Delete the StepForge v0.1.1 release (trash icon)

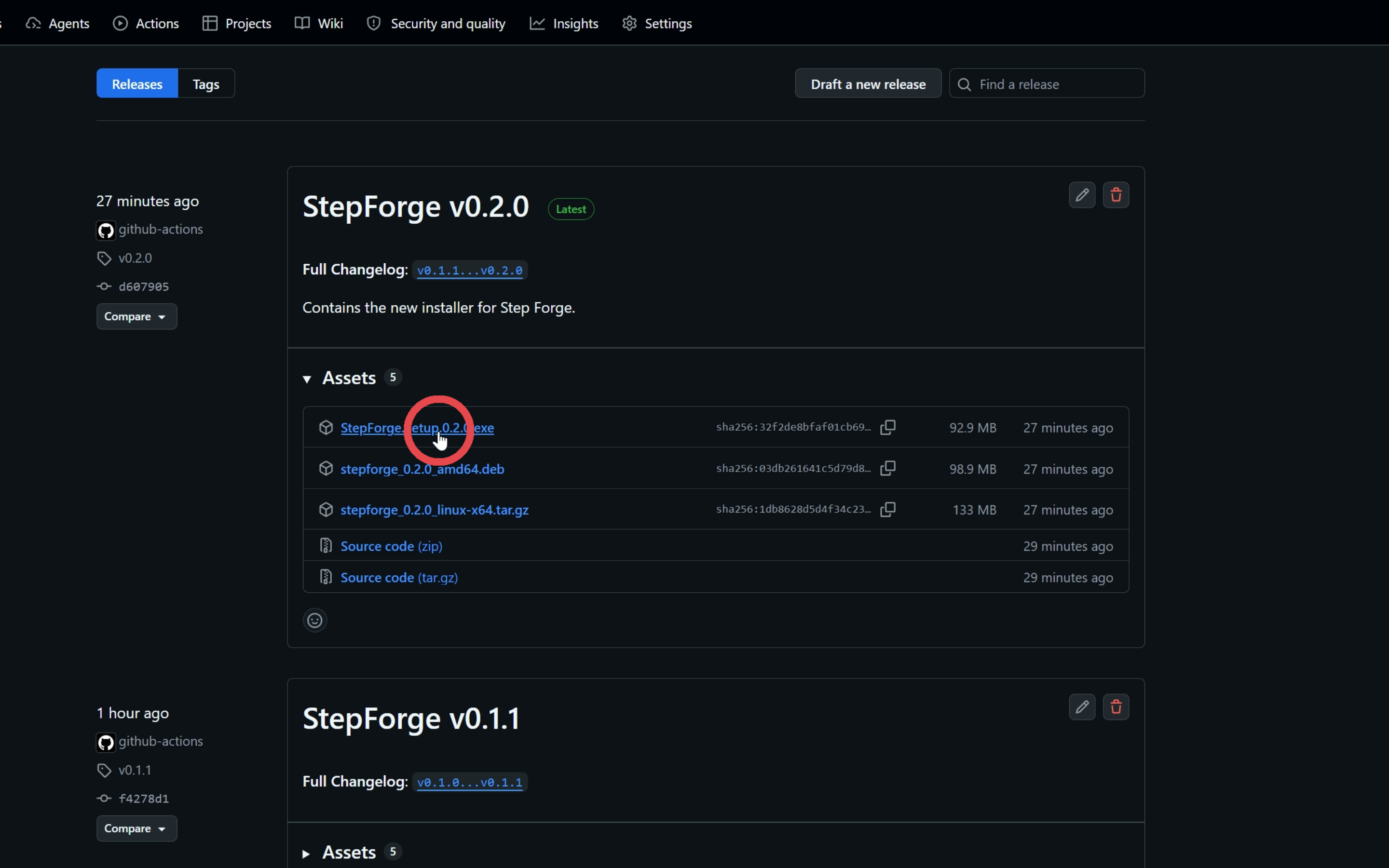point(1116,707)
